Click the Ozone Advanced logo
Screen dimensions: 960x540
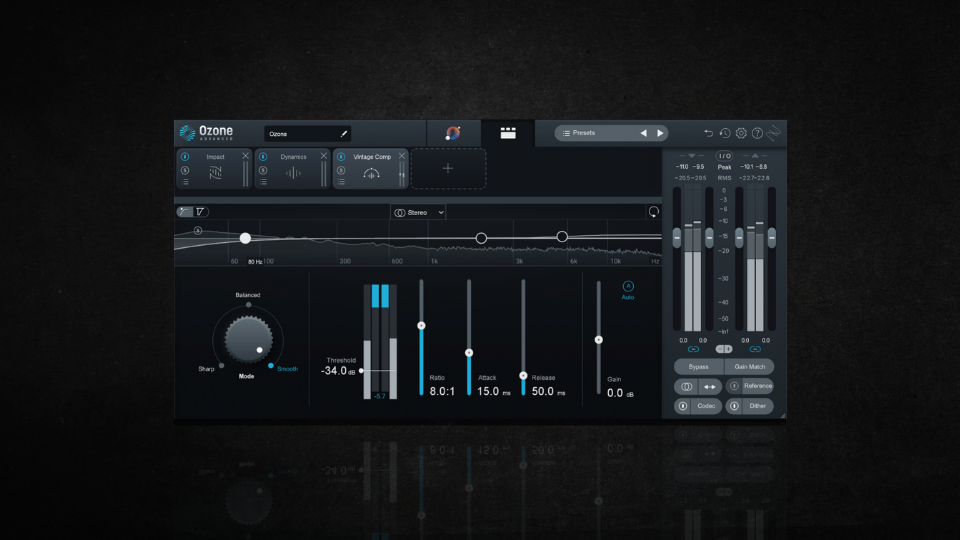[206, 132]
